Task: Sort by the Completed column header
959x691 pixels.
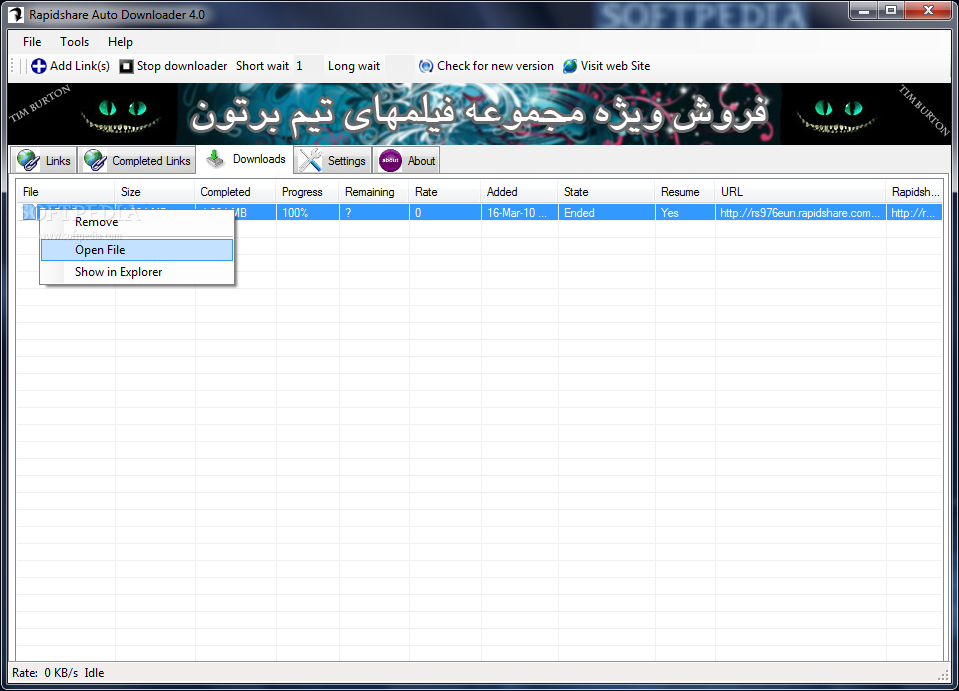Action: (x=235, y=192)
